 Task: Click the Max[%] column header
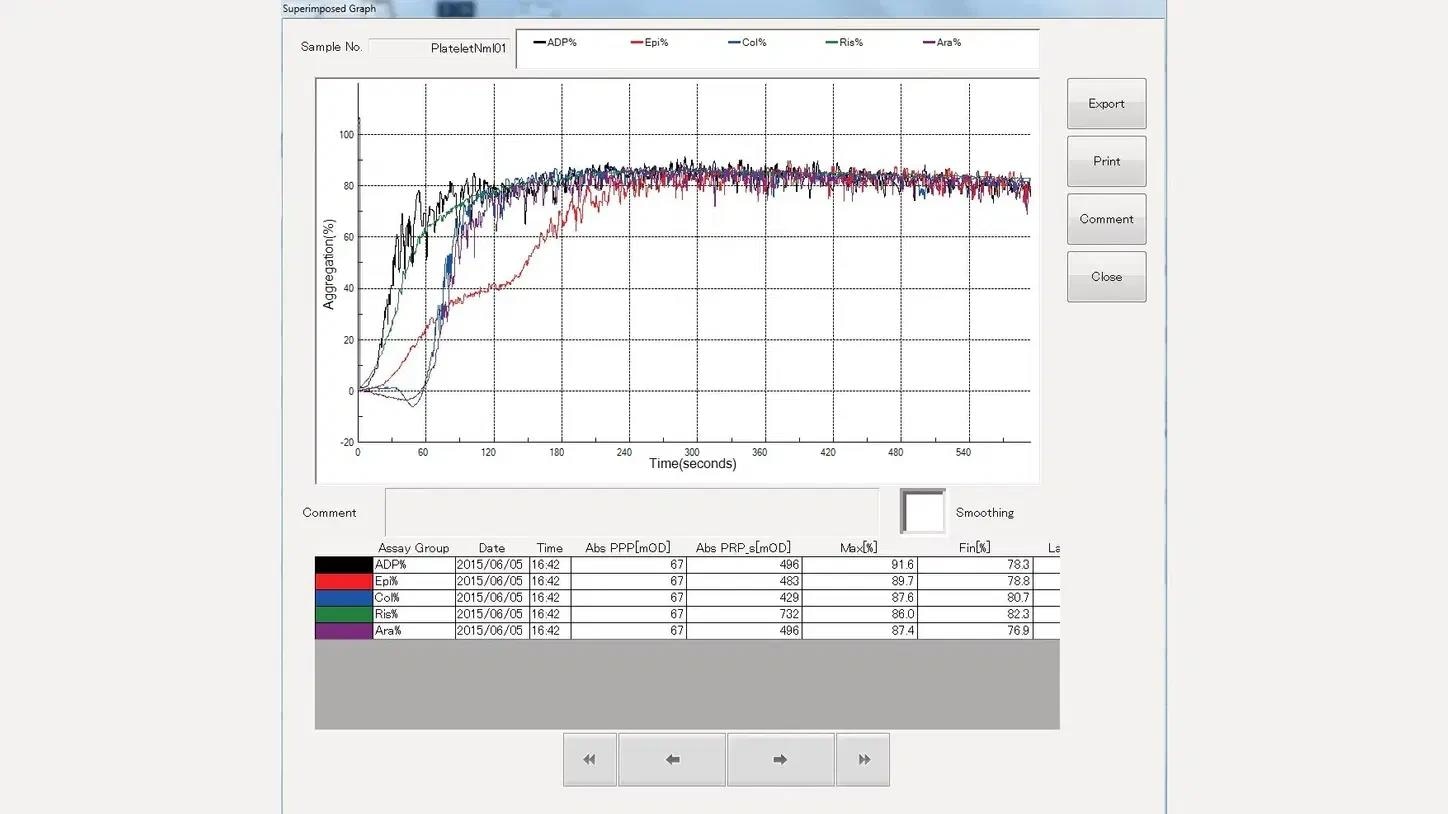[858, 548]
